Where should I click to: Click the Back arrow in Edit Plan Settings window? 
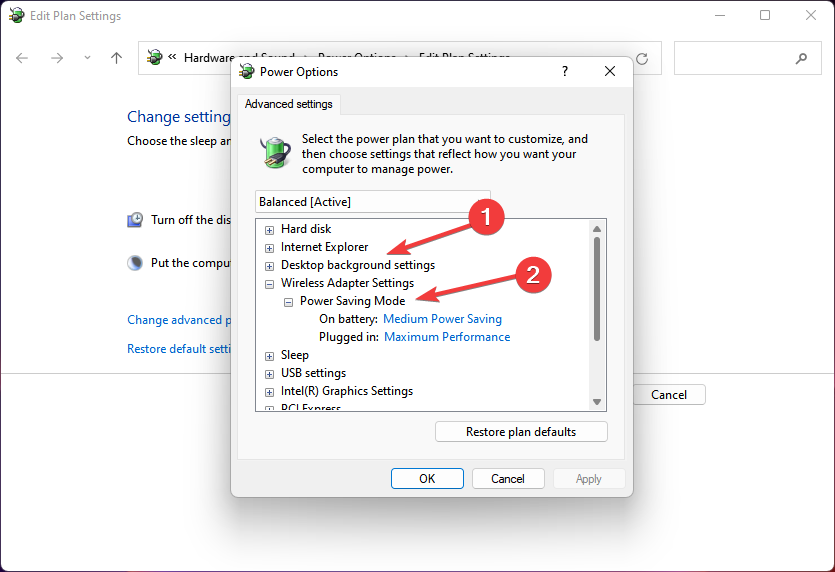22,58
